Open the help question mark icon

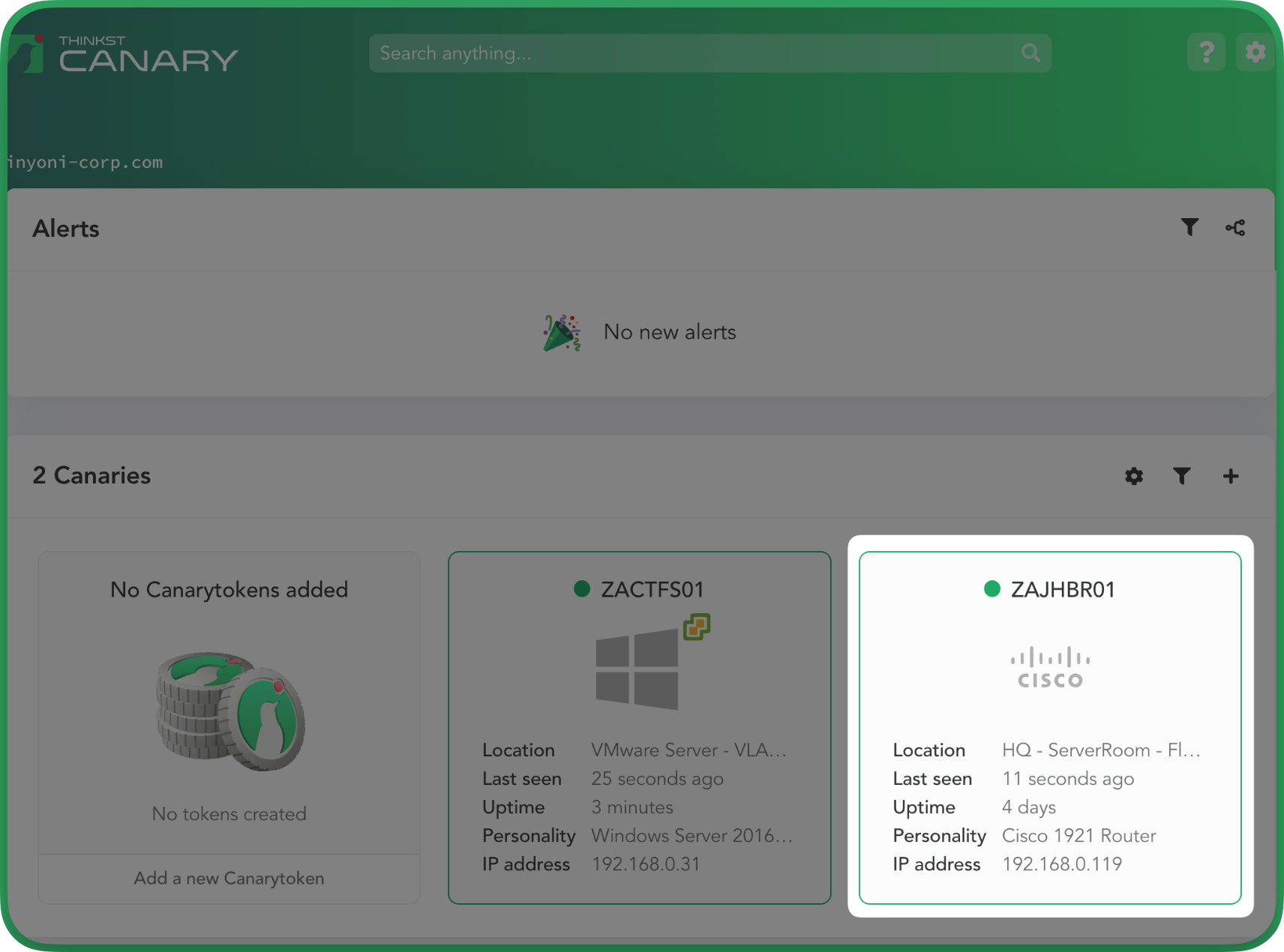click(x=1206, y=52)
